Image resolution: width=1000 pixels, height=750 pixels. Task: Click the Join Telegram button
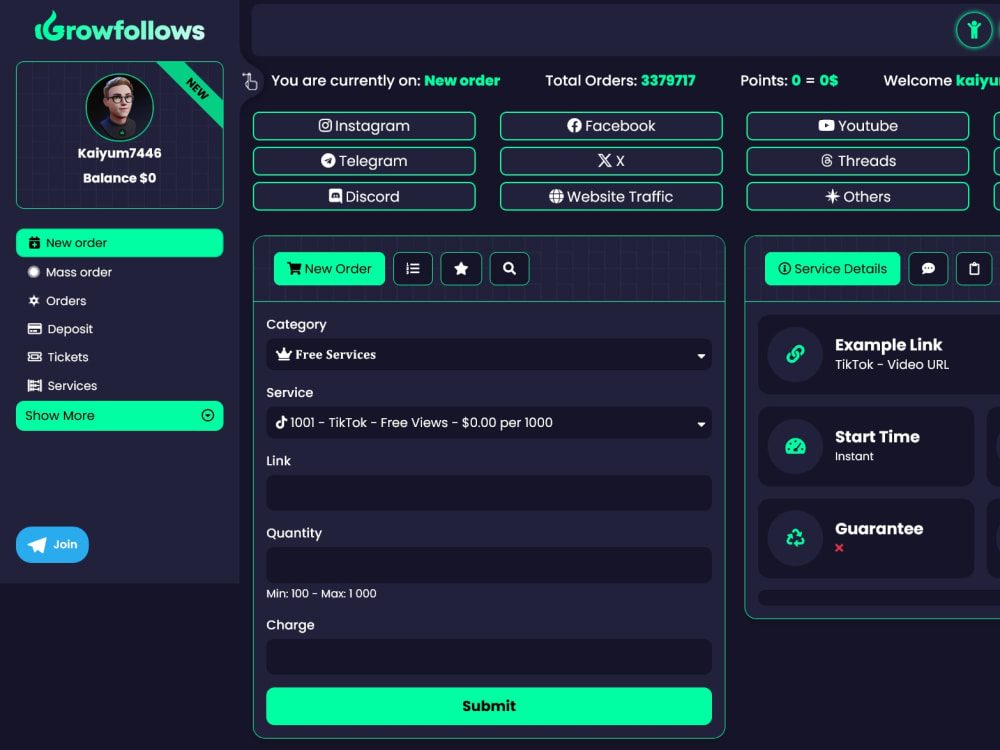point(52,545)
